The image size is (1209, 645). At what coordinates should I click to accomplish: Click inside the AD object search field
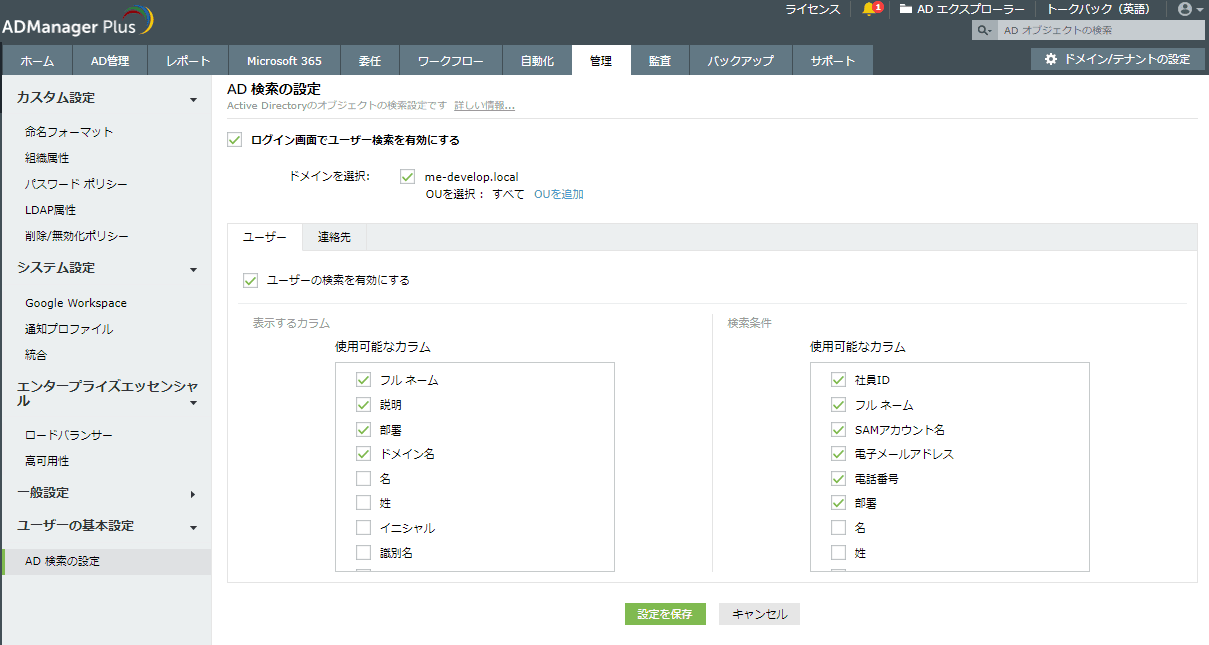[1090, 30]
